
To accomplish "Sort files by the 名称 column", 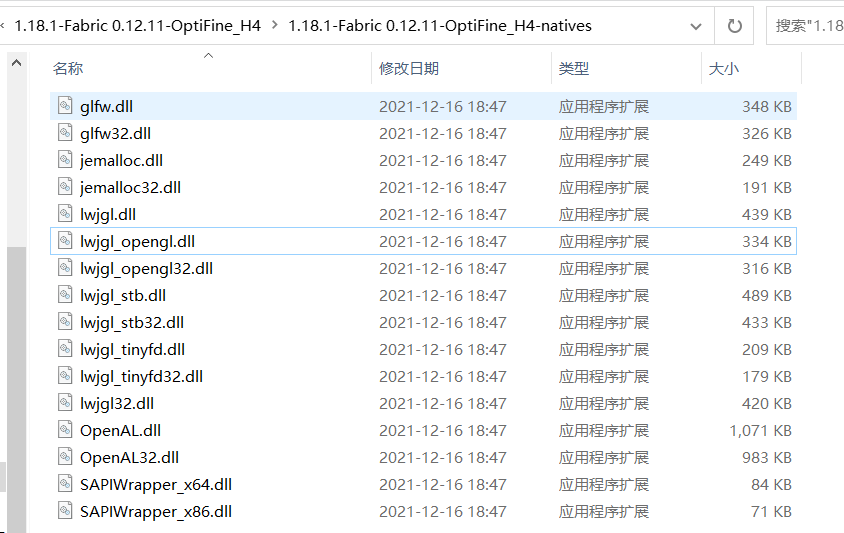I will click(x=68, y=68).
